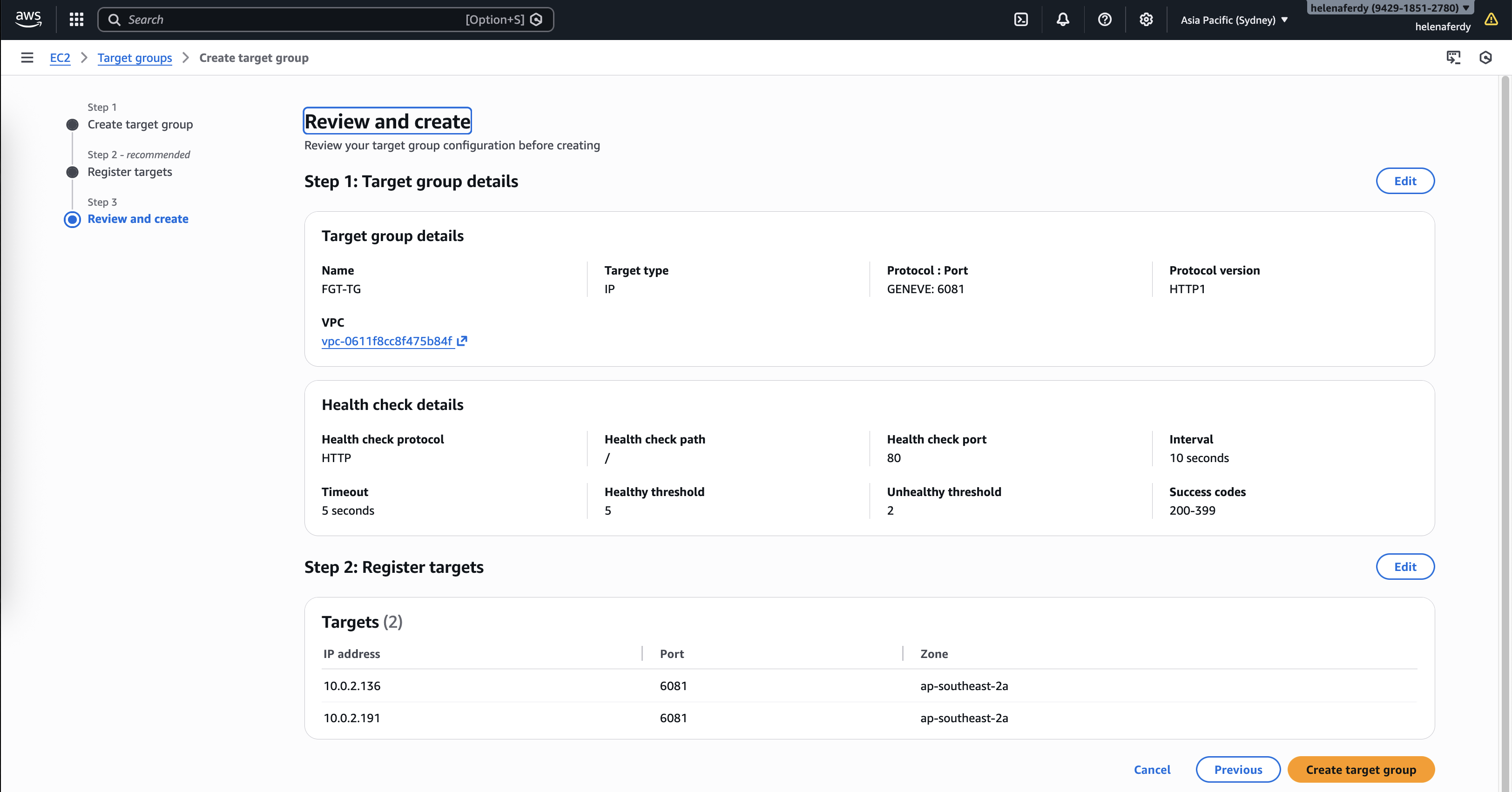1512x792 pixels.
Task: Select the Step 3 Review and create indicator
Action: 72,220
